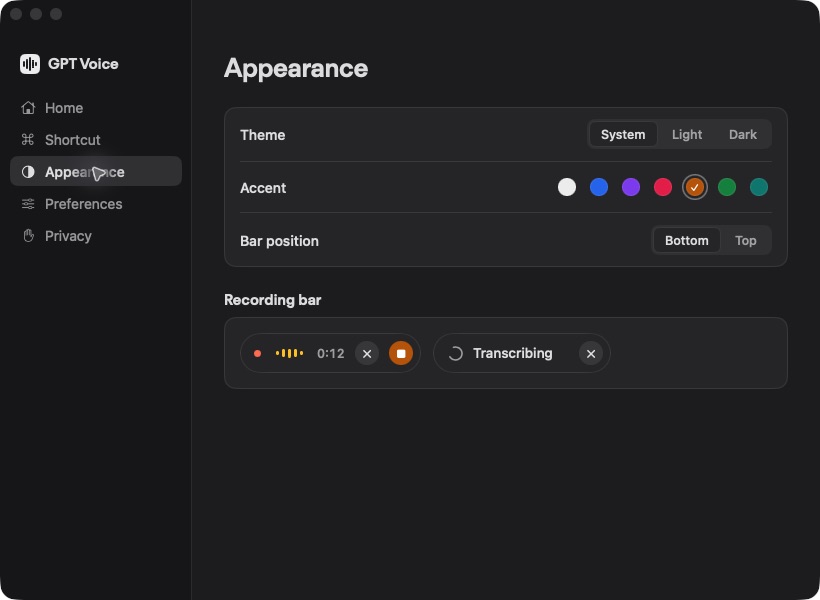Click the Preferences sliders icon
This screenshot has width=820, height=600.
click(x=28, y=203)
